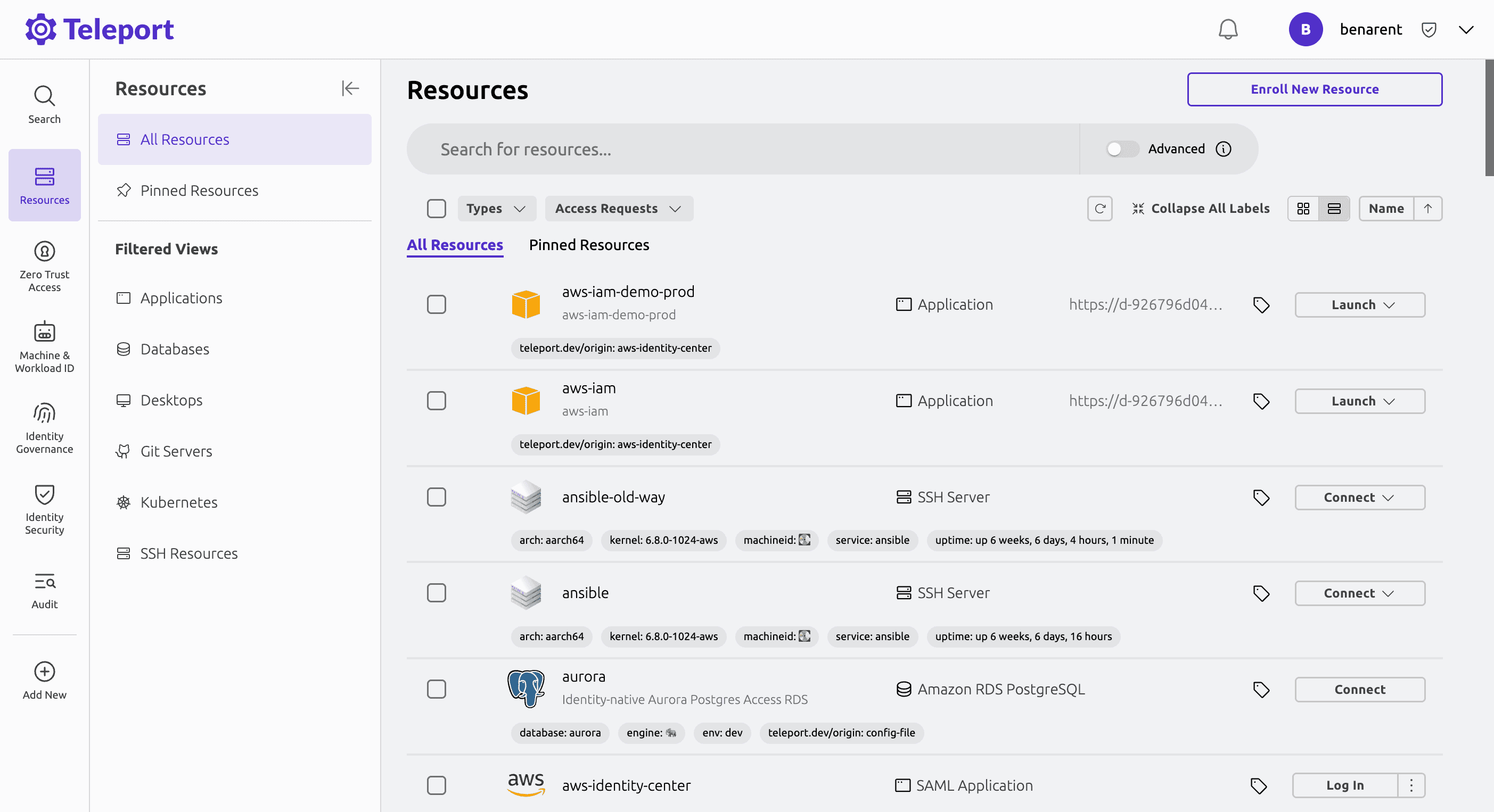This screenshot has height=812, width=1494.
Task: Collapse the Resources side panel
Action: click(350, 89)
